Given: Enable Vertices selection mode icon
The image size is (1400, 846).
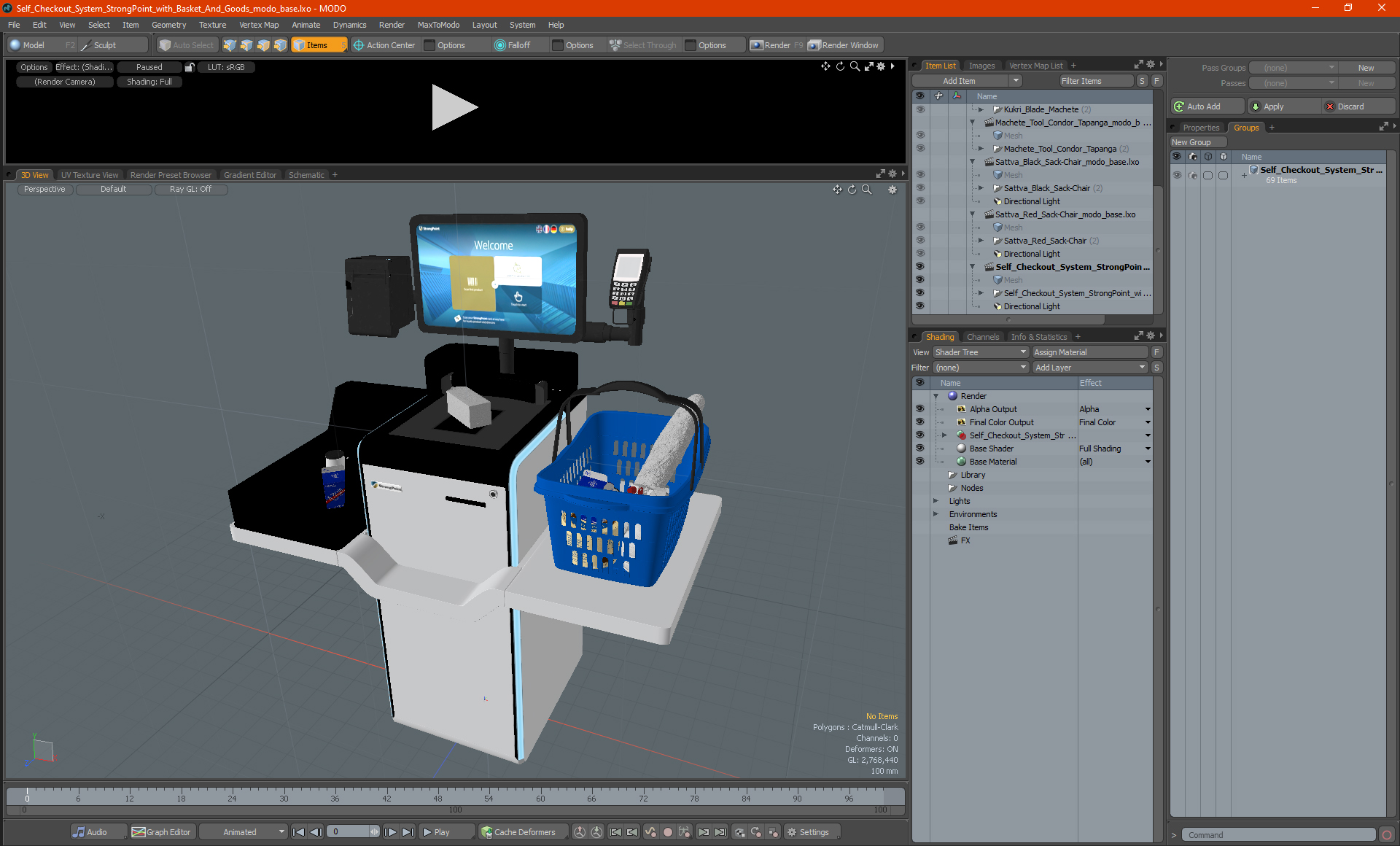Looking at the screenshot, I should coord(230,45).
